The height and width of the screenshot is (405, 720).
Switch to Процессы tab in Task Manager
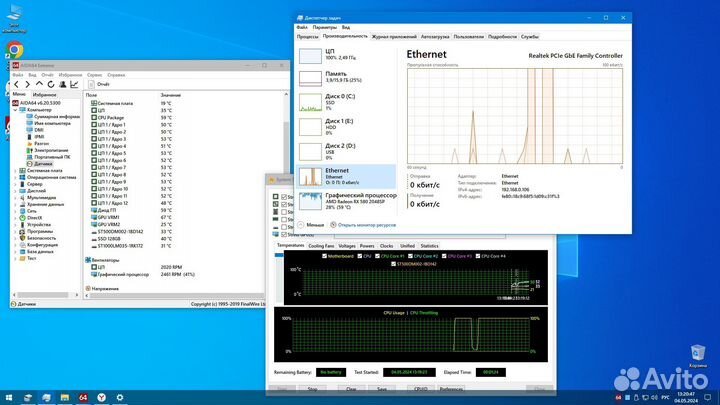(307, 37)
